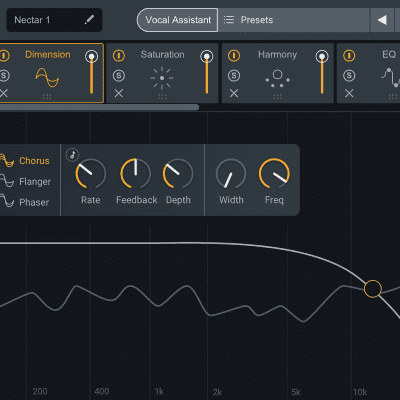Open the Vocal Assistant
This screenshot has height=400, width=400.
coord(178,20)
